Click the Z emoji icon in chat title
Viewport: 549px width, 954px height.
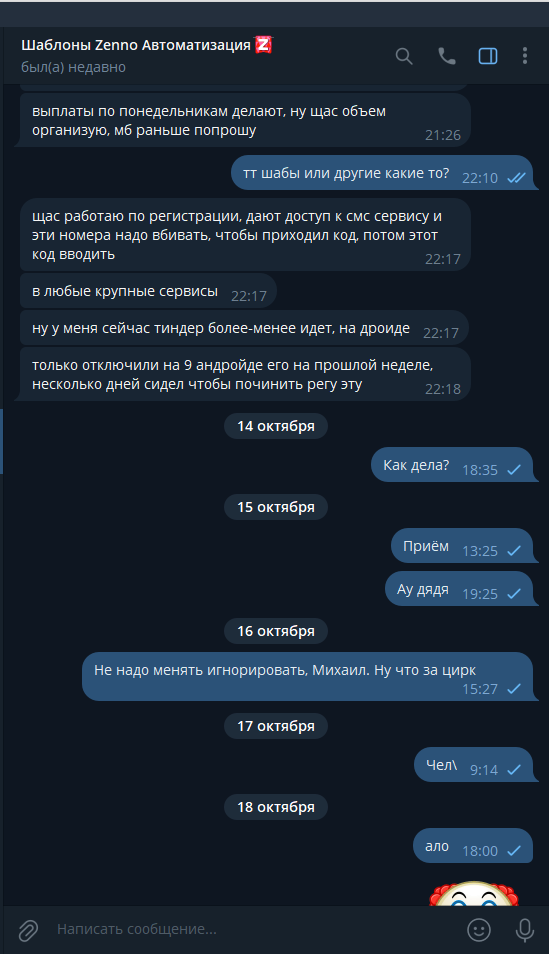point(263,44)
